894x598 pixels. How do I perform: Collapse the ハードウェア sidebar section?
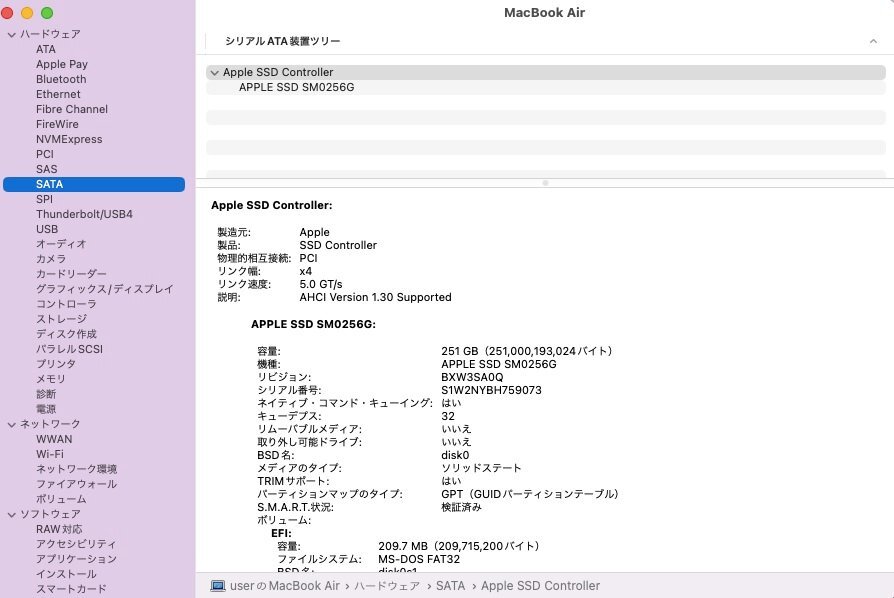pyautogui.click(x=12, y=33)
